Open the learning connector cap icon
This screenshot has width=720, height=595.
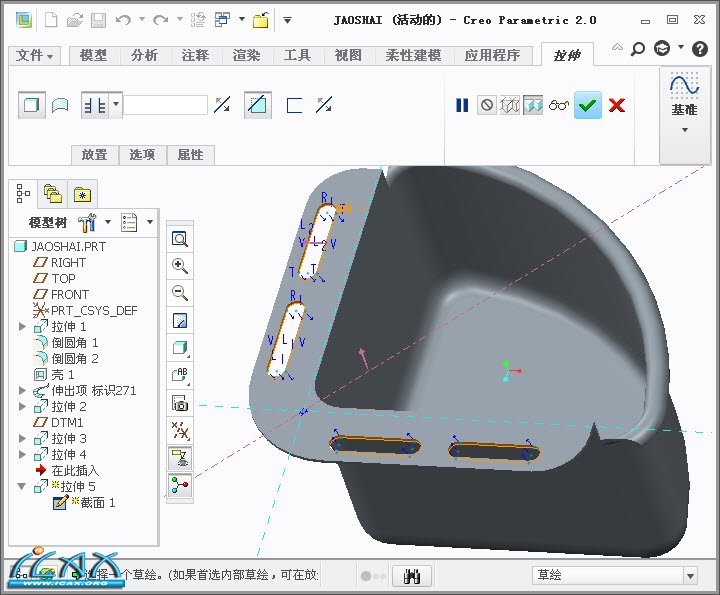coord(662,48)
